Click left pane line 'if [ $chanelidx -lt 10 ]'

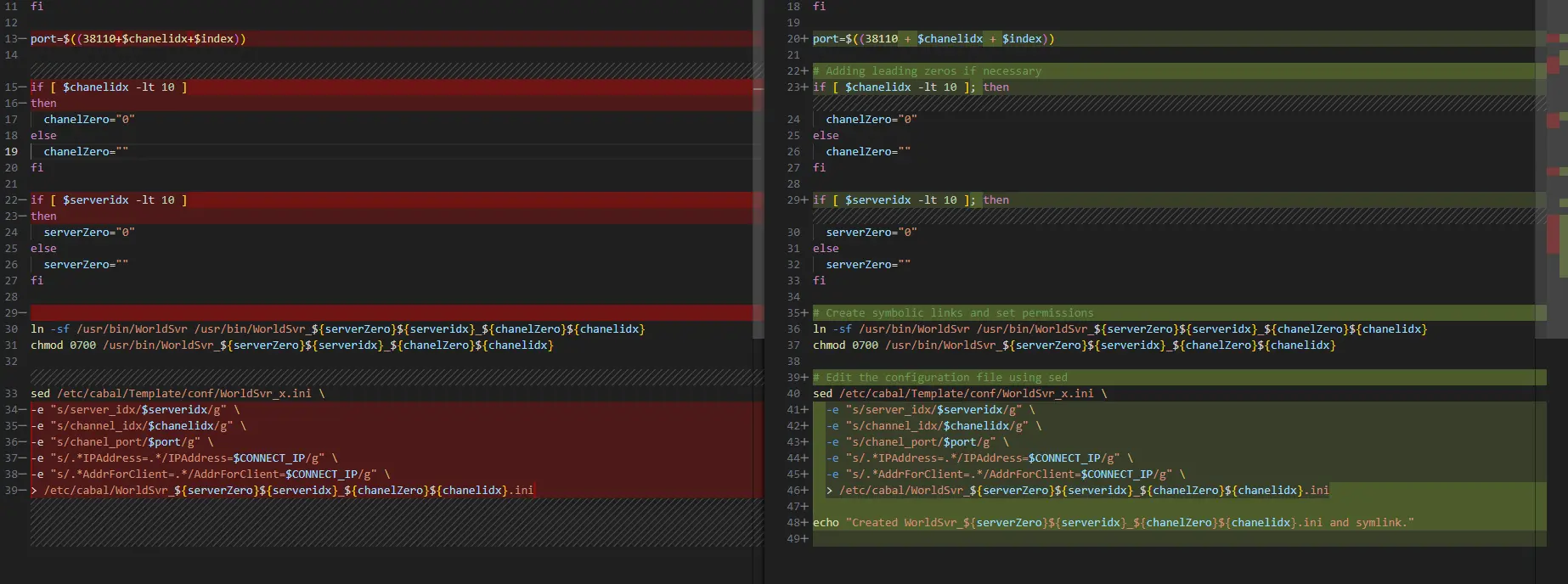(109, 87)
